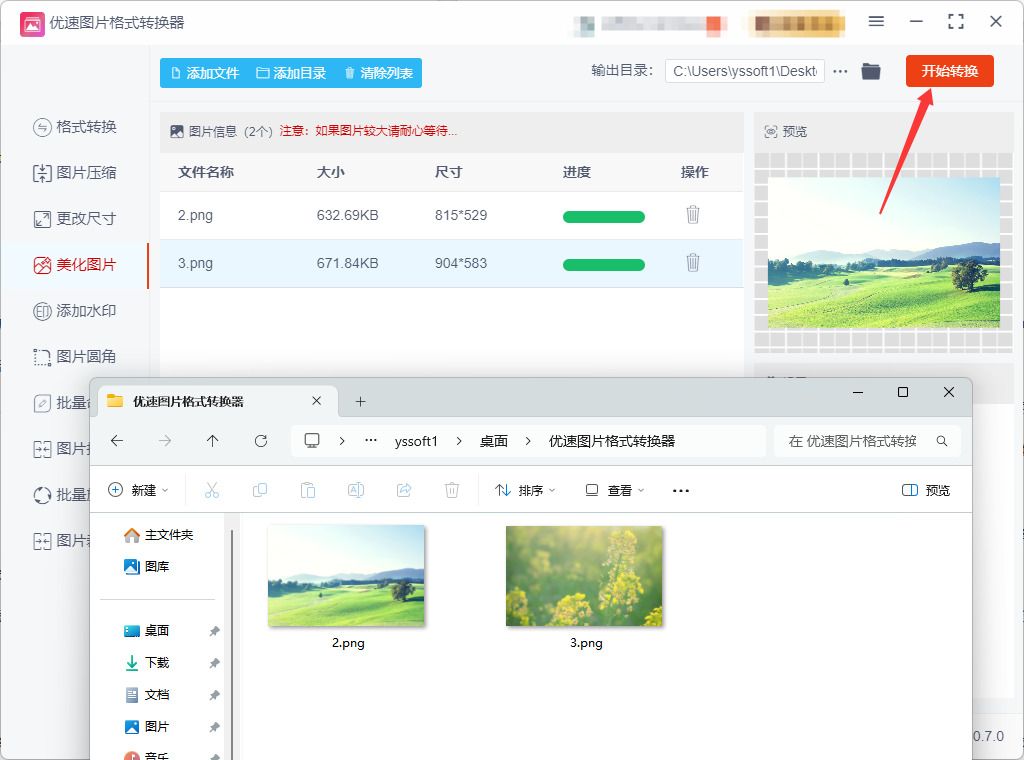Viewport: 1024px width, 760px height.
Task: Click the 开始转换 button
Action: pos(950,71)
